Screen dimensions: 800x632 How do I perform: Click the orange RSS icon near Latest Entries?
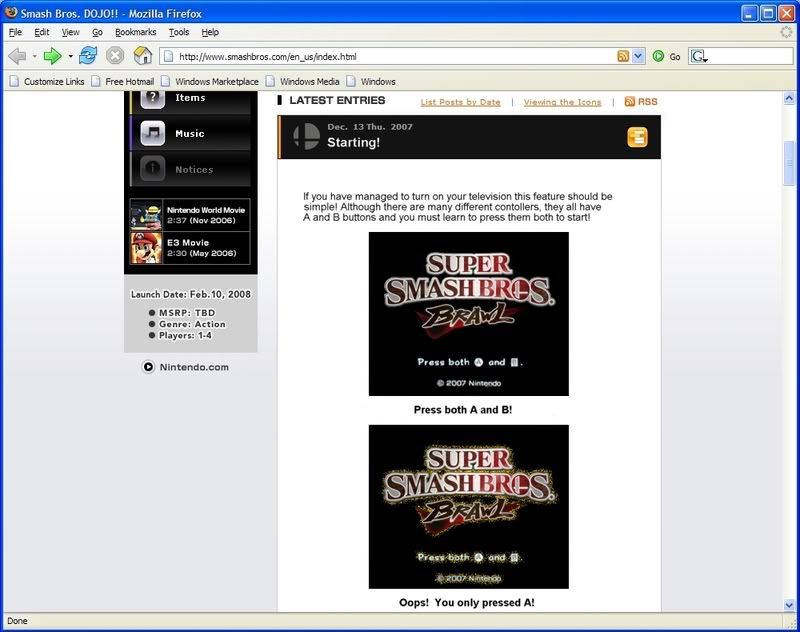pos(630,101)
